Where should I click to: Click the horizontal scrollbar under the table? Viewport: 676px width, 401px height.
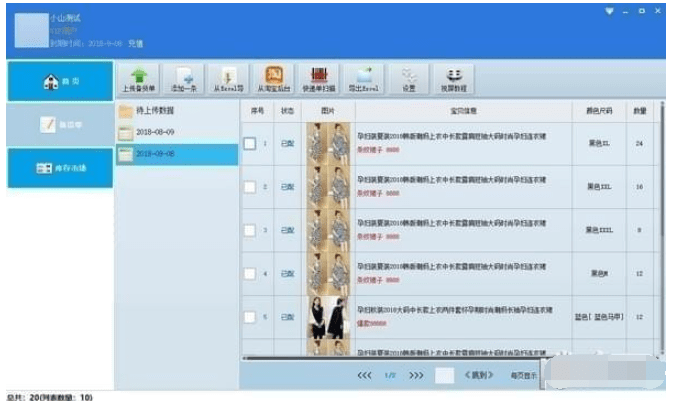tap(392, 358)
